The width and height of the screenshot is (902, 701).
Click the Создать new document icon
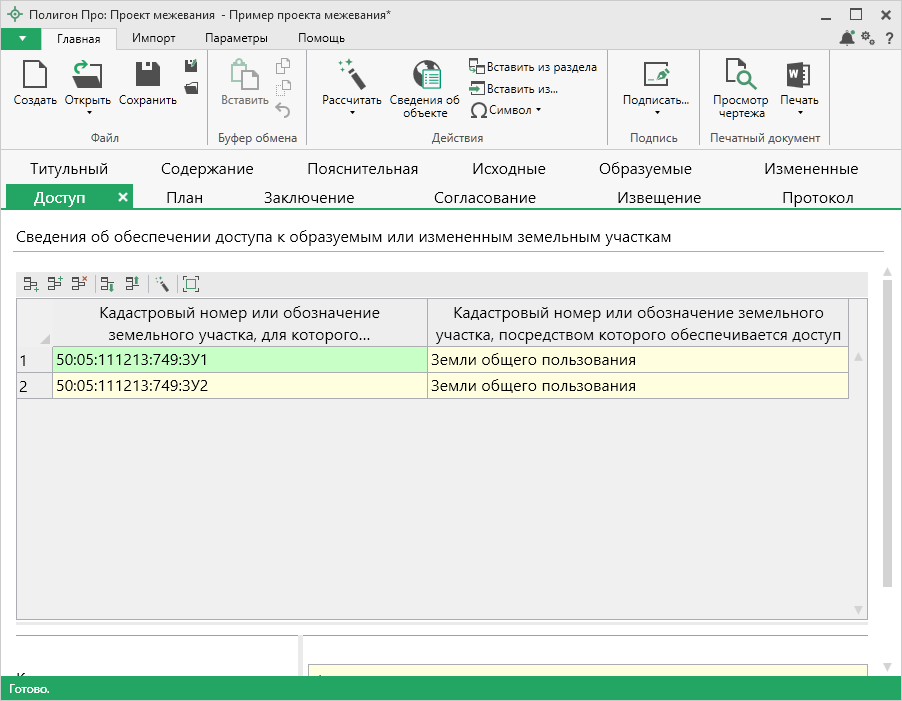coord(35,76)
